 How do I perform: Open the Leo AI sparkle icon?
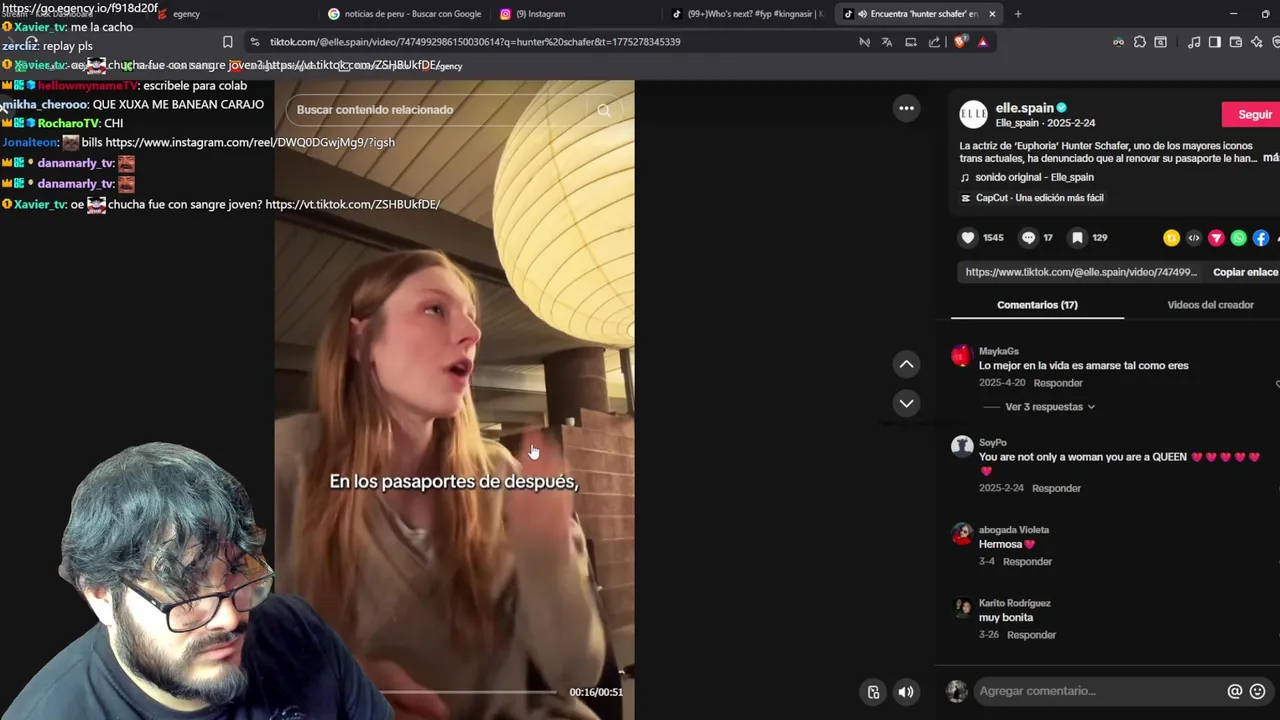tap(1257, 42)
